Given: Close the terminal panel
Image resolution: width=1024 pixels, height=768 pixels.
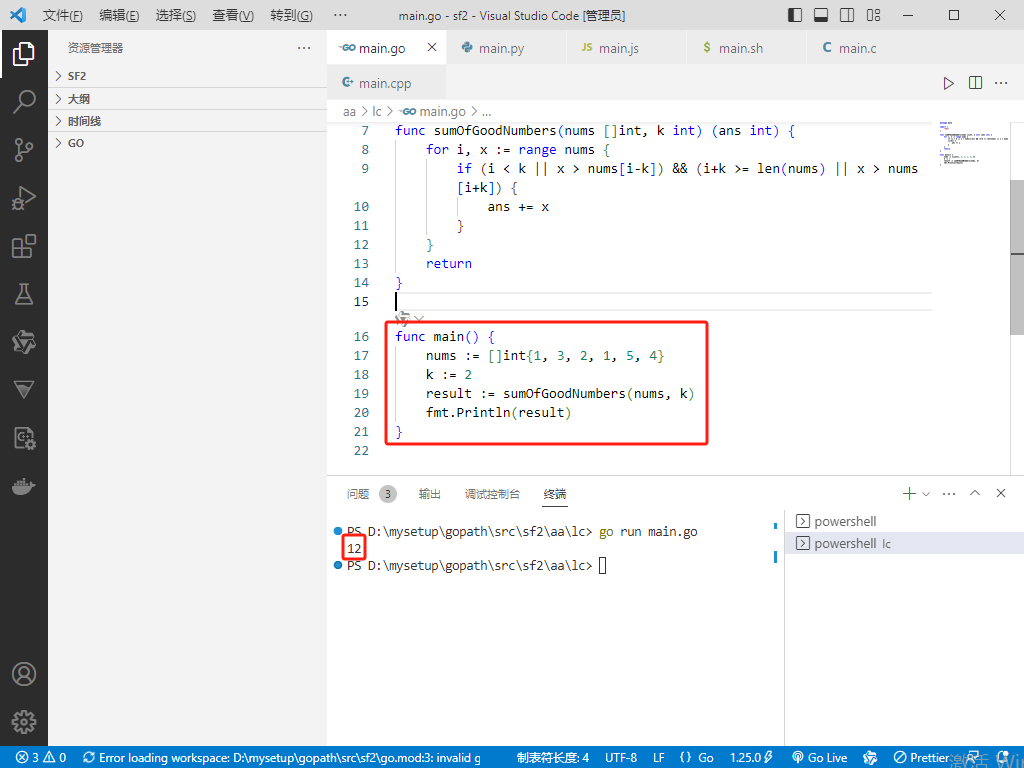Looking at the screenshot, I should click(1001, 493).
